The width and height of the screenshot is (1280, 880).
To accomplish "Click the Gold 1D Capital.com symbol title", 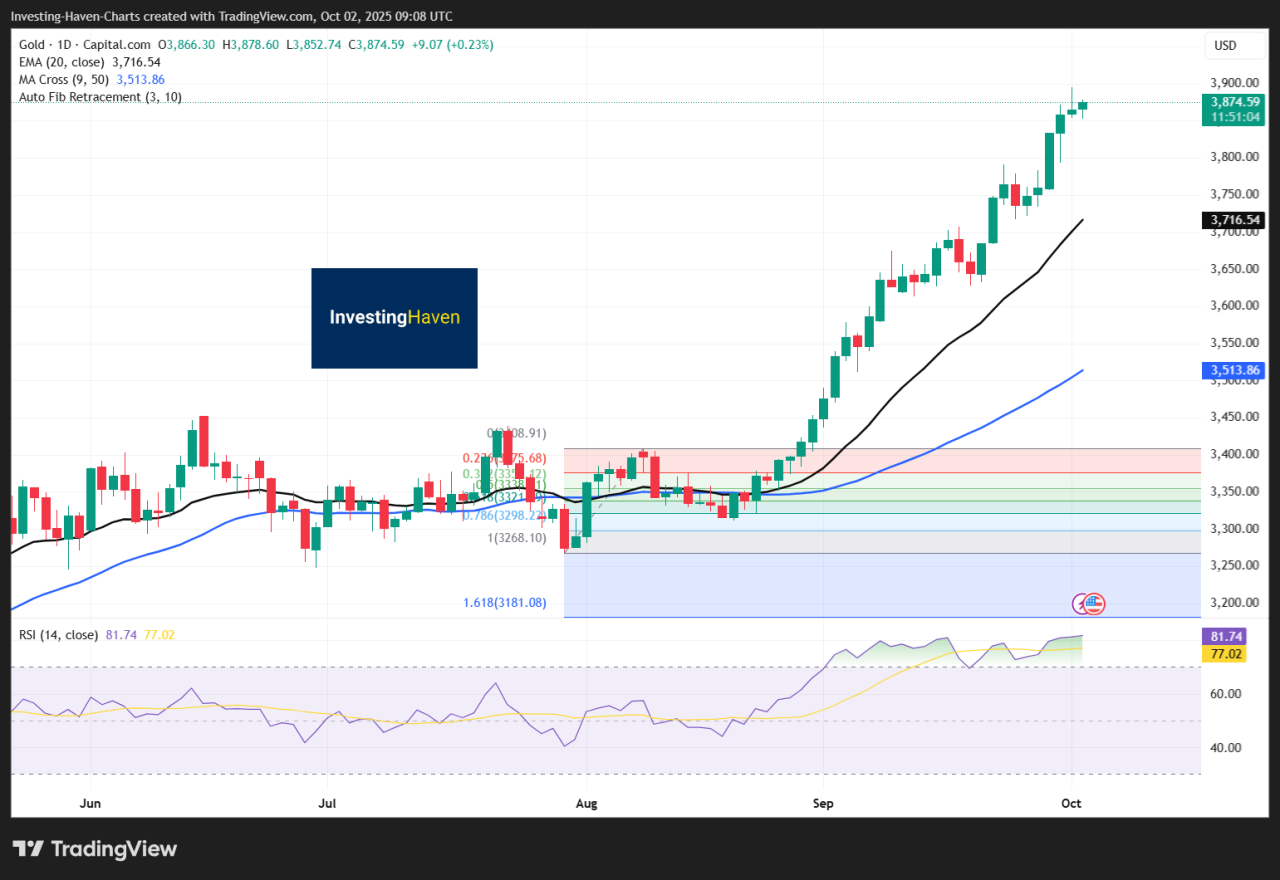I will pyautogui.click(x=85, y=45).
